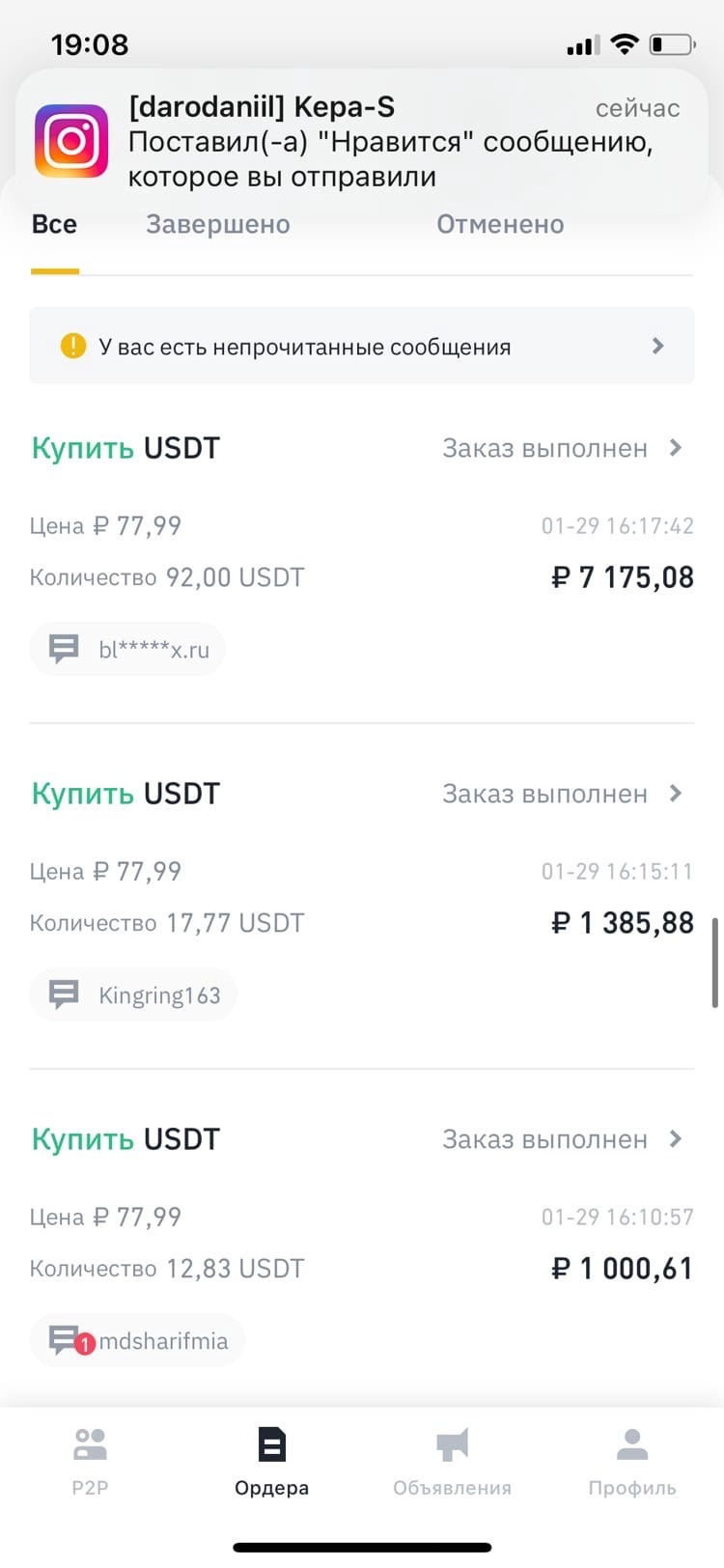Tap the yellow warning exclamation icon
724x1568 pixels.
(x=73, y=346)
